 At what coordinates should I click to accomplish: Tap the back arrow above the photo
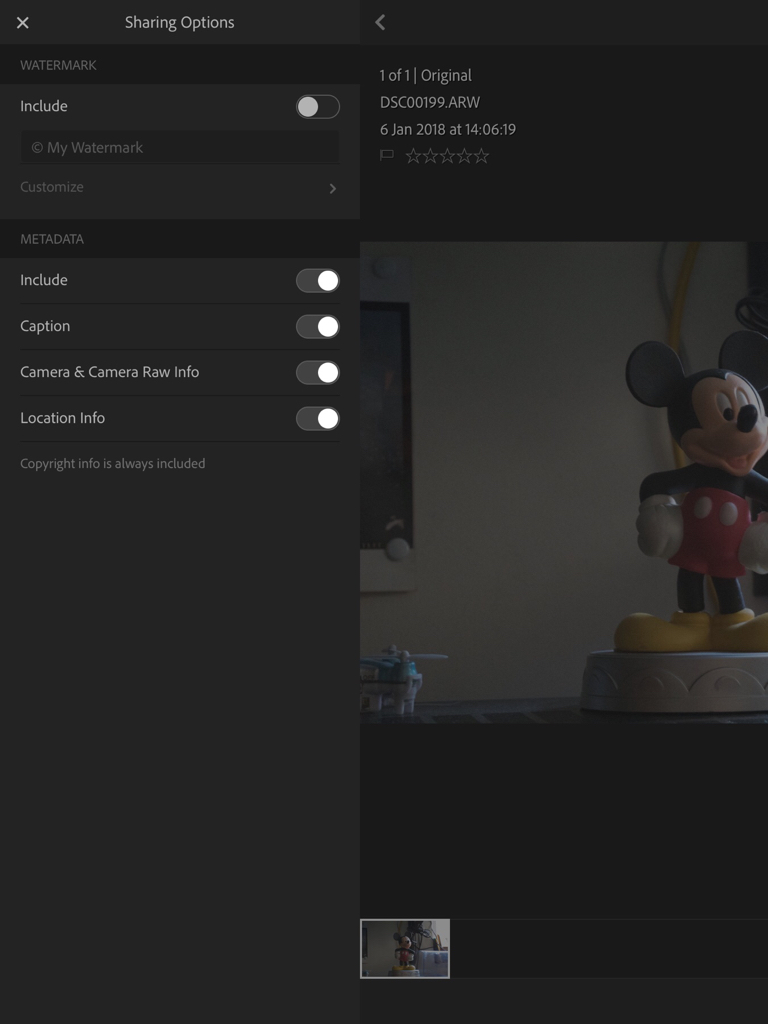click(380, 22)
